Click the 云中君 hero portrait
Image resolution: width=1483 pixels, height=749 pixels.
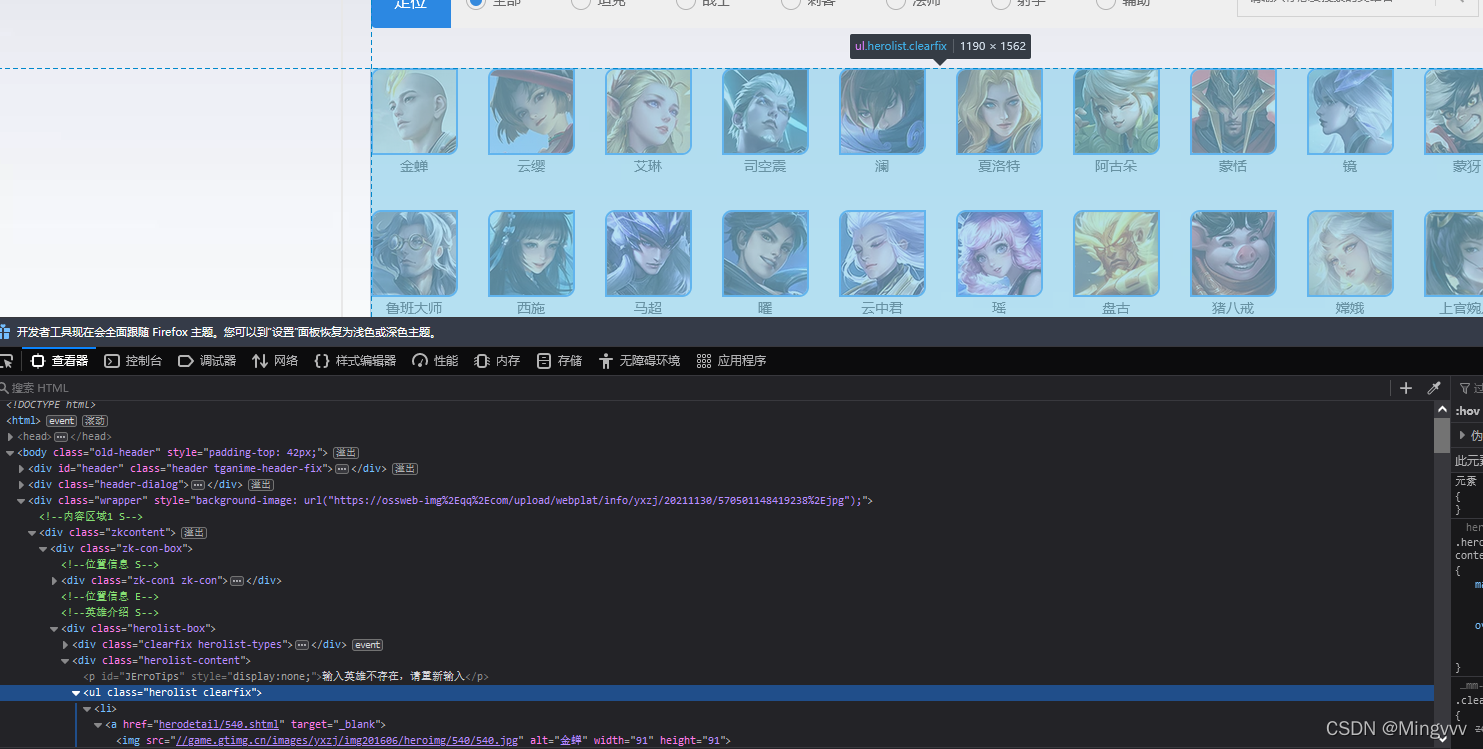882,253
